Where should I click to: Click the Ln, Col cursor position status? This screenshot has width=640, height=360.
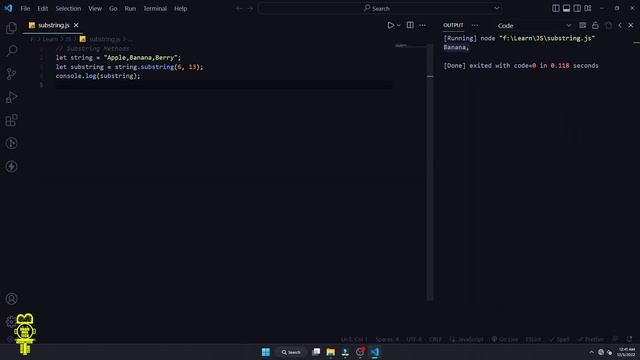click(x=353, y=340)
